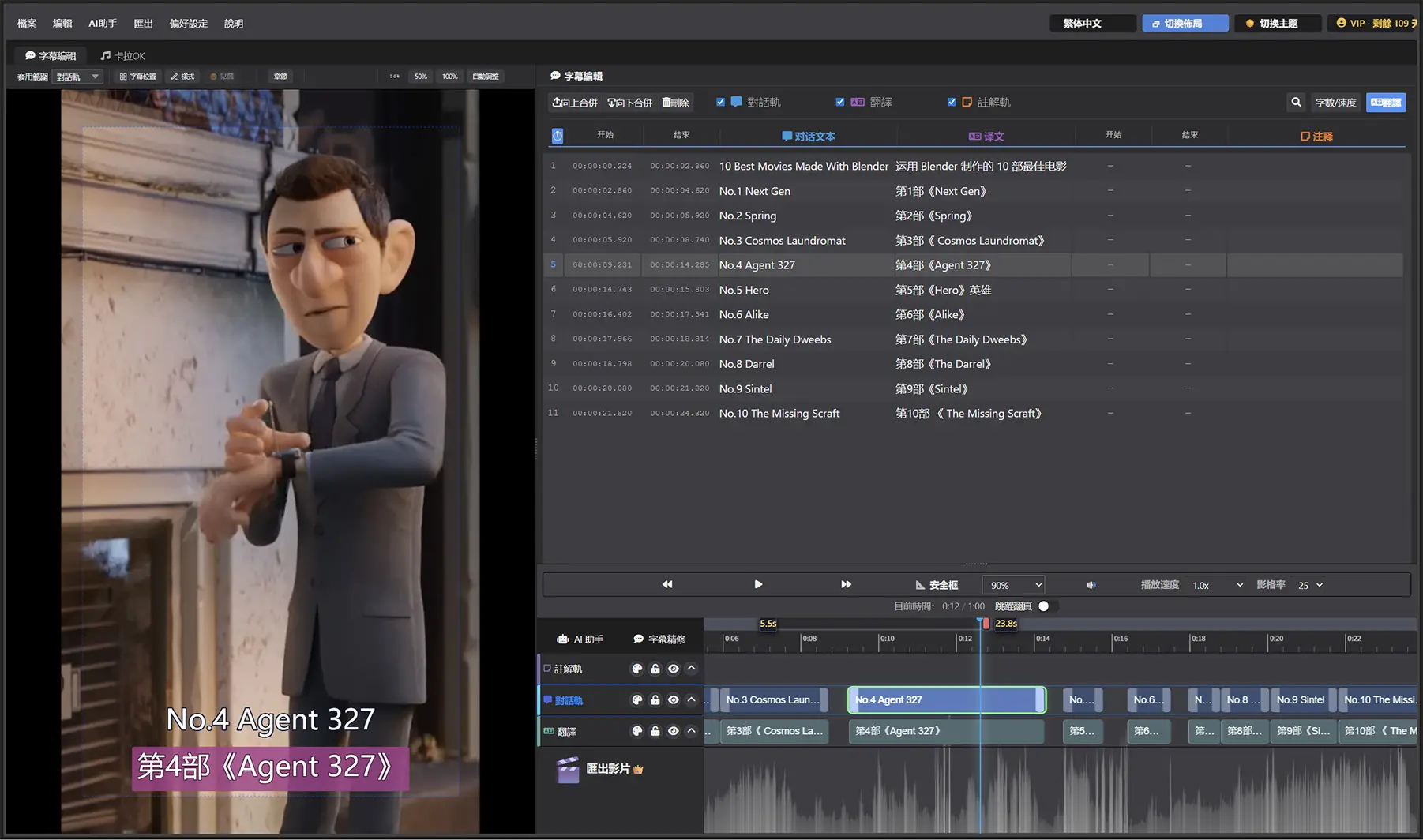Toggle the 安全框 safe frame

(937, 585)
